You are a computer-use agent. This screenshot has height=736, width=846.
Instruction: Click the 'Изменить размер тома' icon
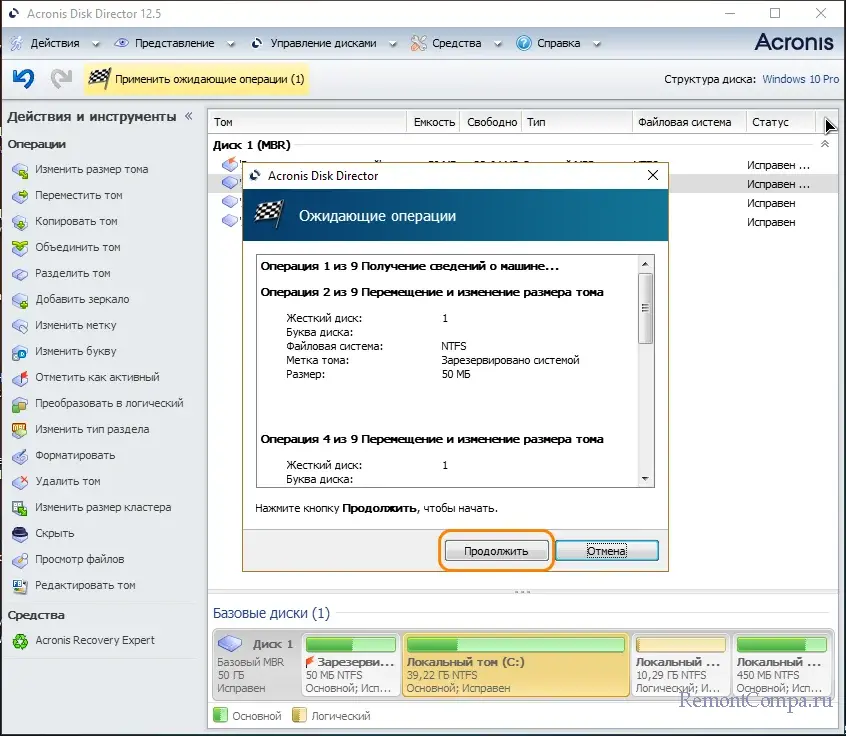tap(20, 170)
